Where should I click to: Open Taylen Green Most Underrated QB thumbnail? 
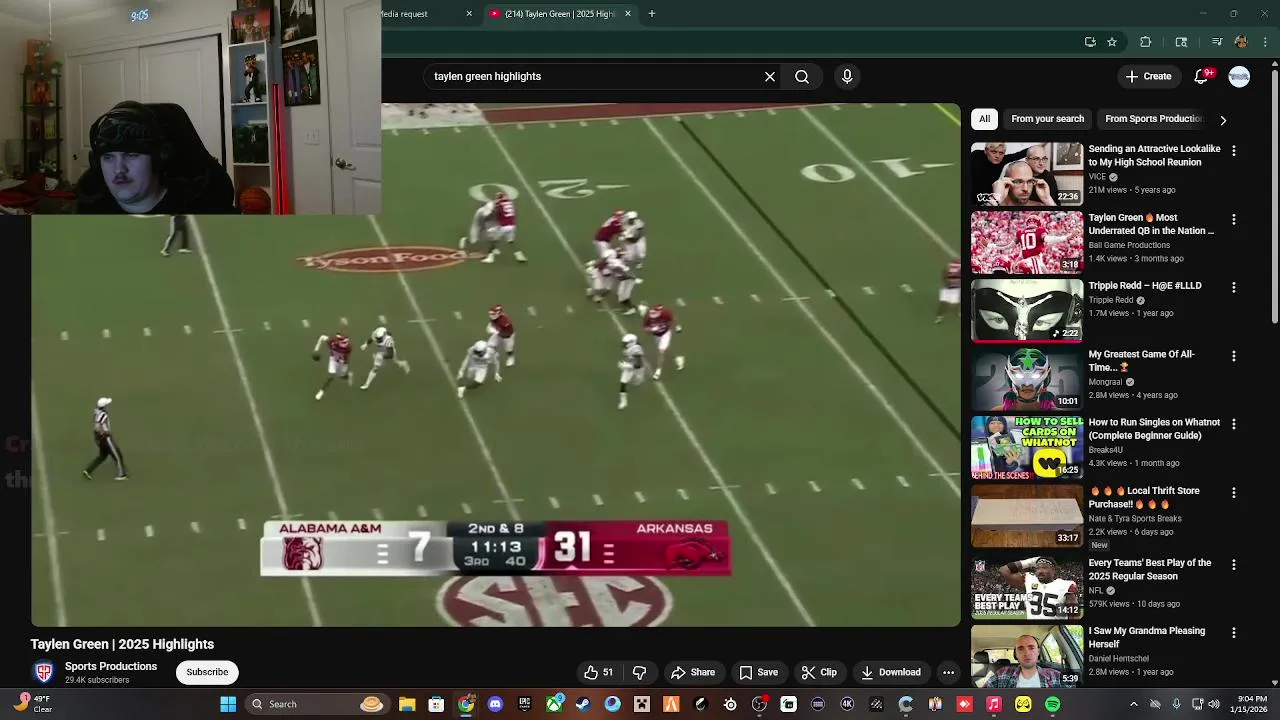[x=1027, y=242]
